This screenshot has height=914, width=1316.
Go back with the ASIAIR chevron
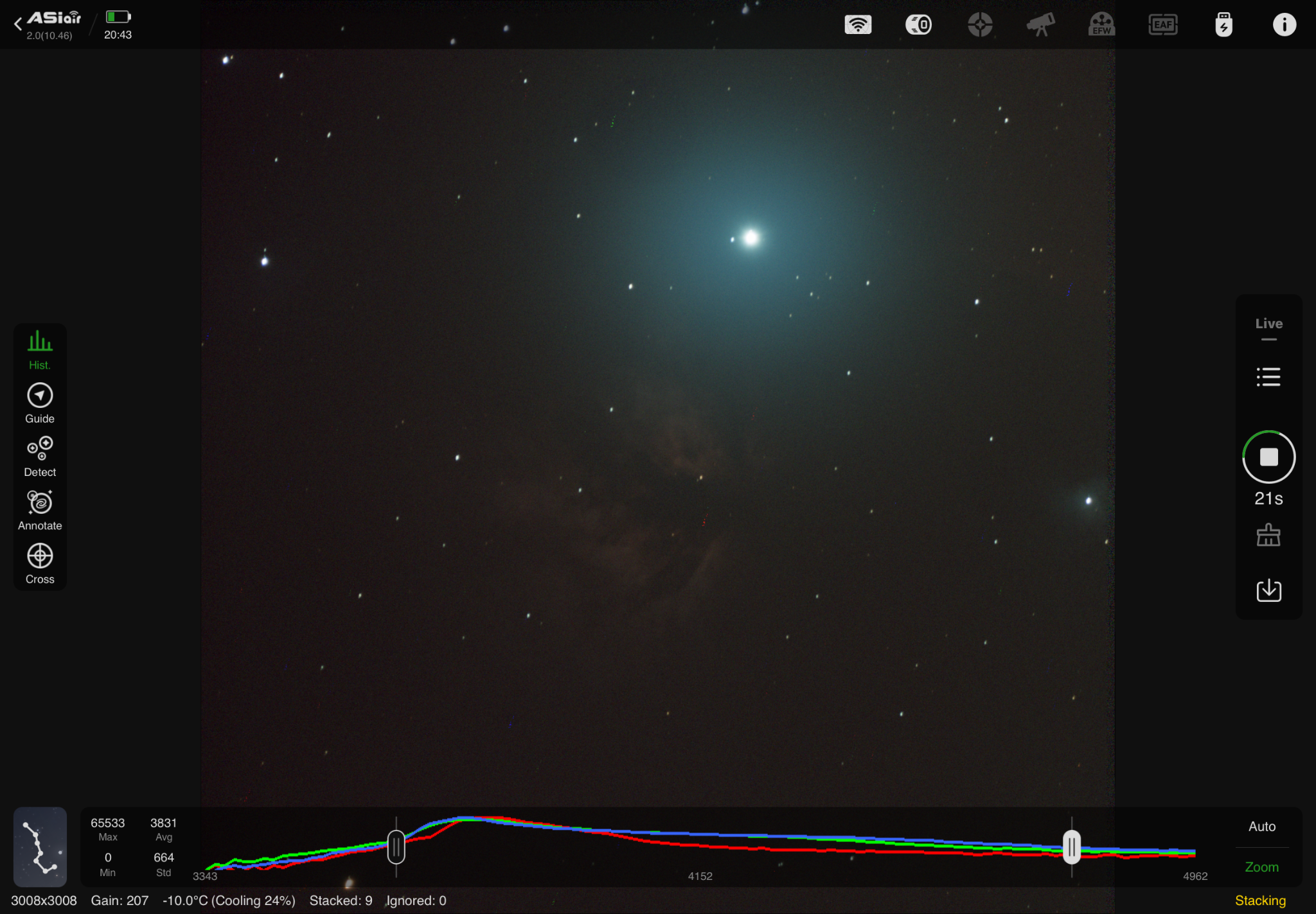[18, 24]
